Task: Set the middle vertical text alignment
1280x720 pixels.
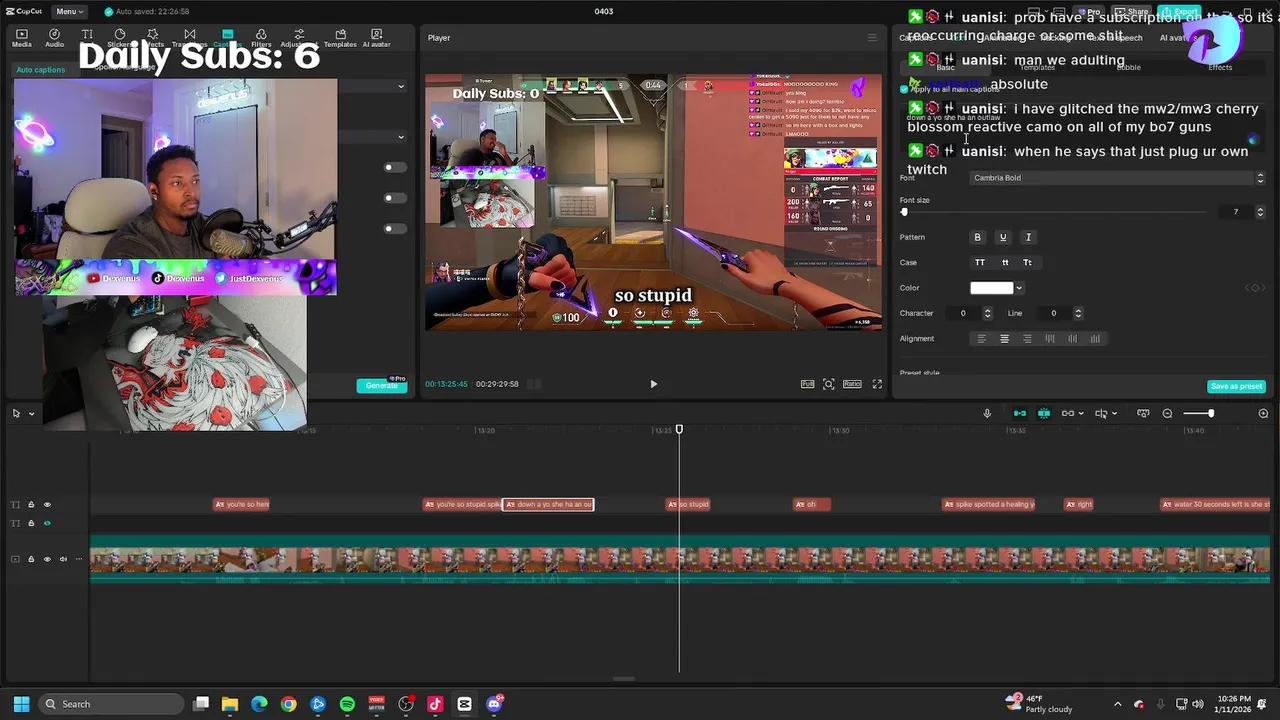Action: click(x=1073, y=339)
